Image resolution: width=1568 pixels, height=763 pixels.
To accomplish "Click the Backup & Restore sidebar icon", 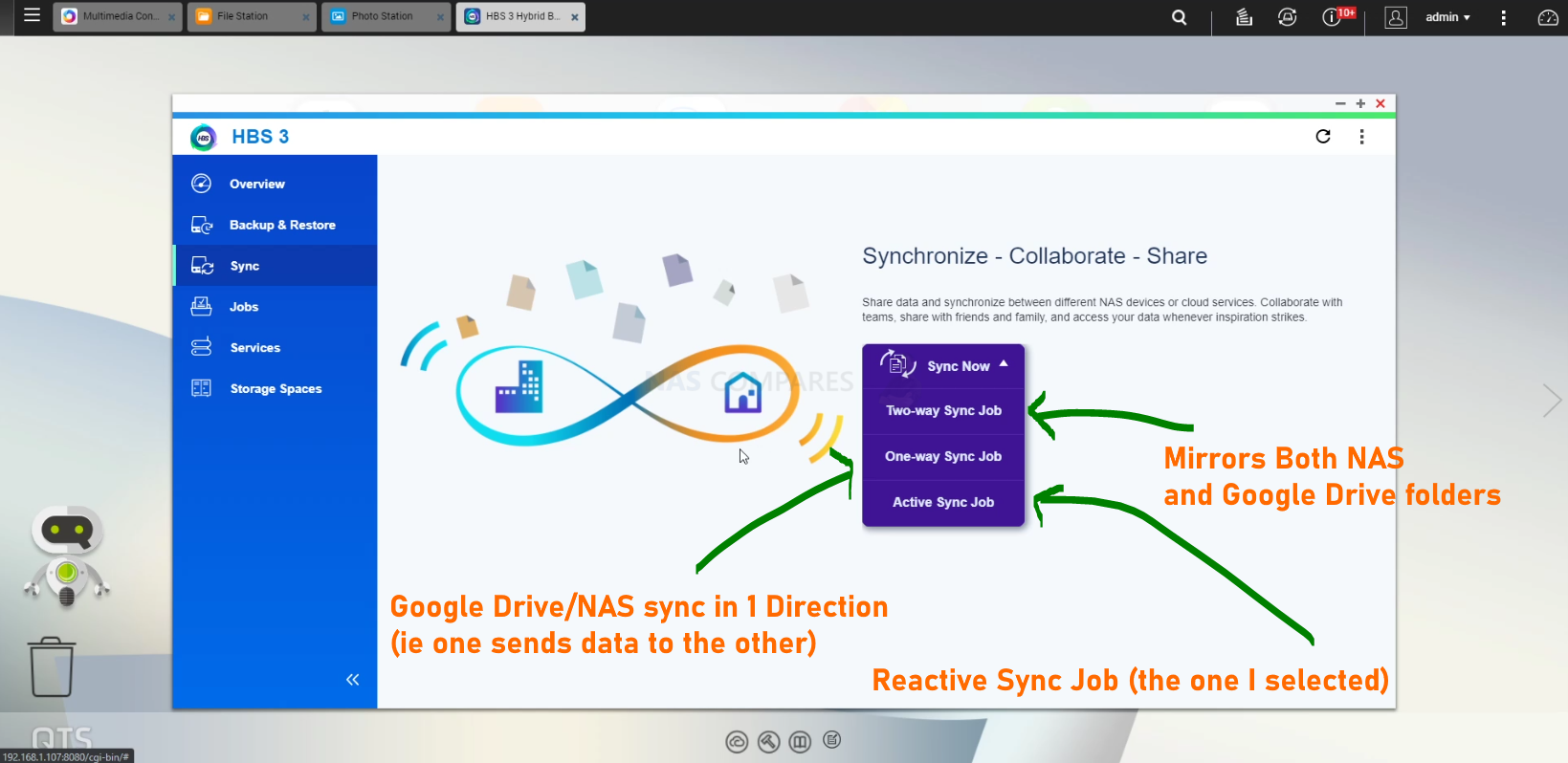I will 202,225.
